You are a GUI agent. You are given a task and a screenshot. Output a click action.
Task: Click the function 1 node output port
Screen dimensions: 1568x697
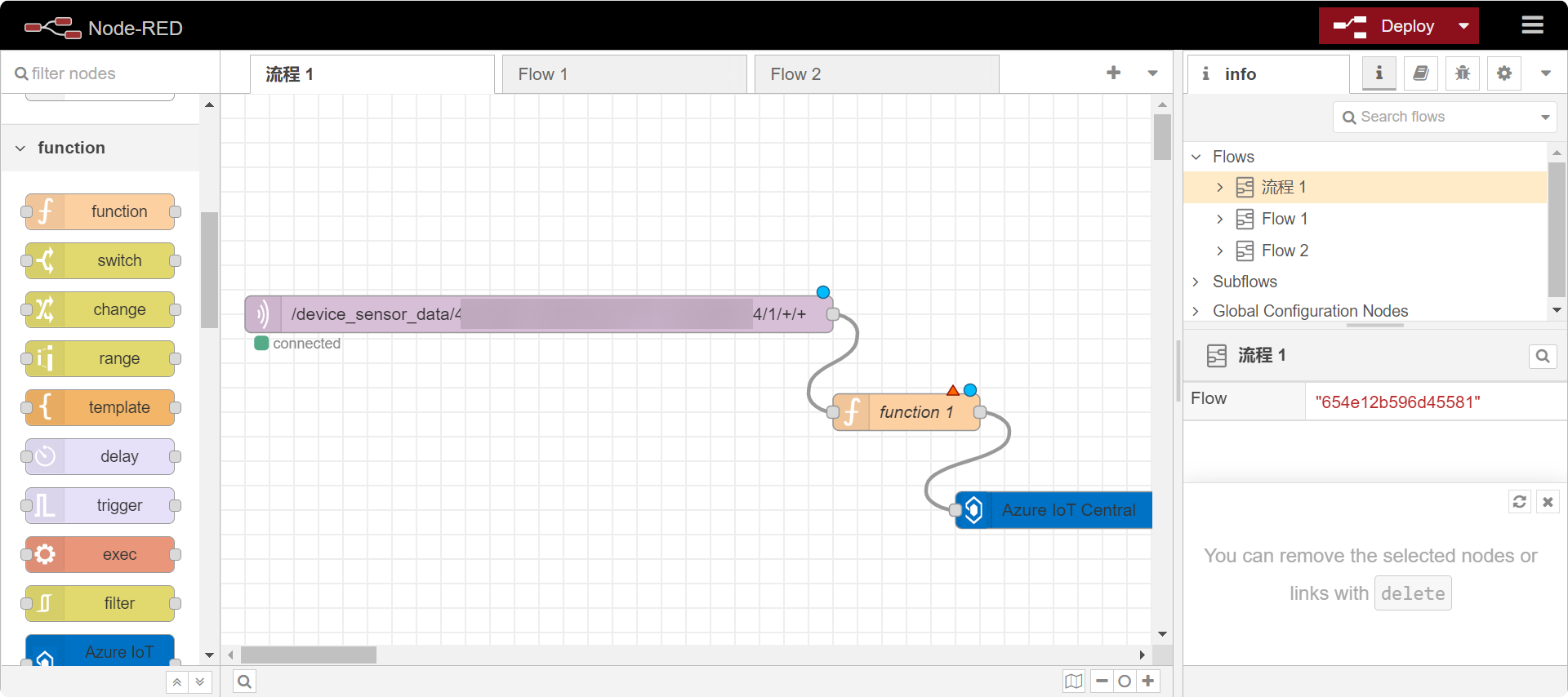[x=980, y=412]
